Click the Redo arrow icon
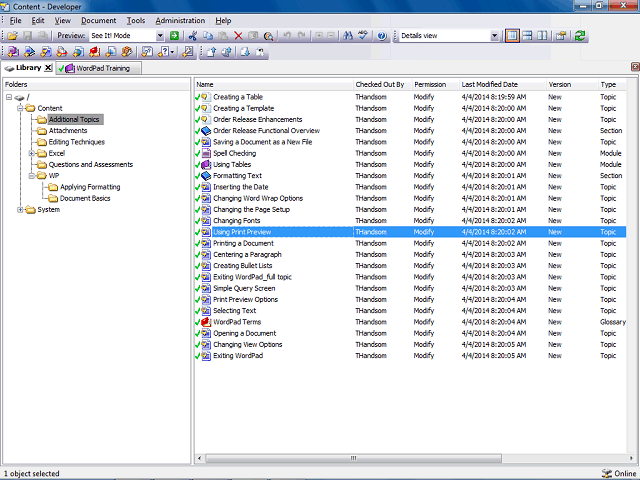This screenshot has width=640, height=480. (302, 36)
